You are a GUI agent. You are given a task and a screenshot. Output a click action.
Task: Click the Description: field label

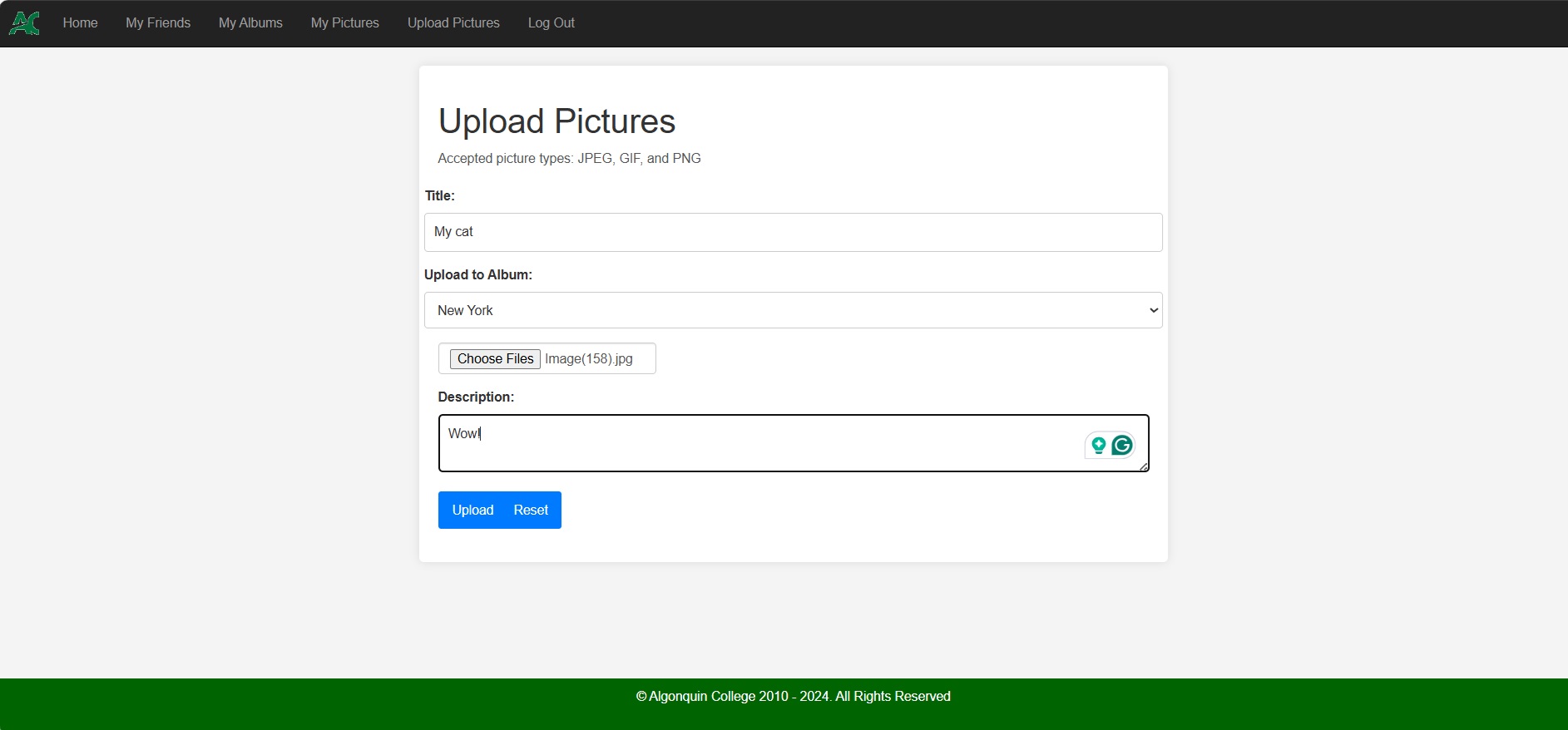476,397
